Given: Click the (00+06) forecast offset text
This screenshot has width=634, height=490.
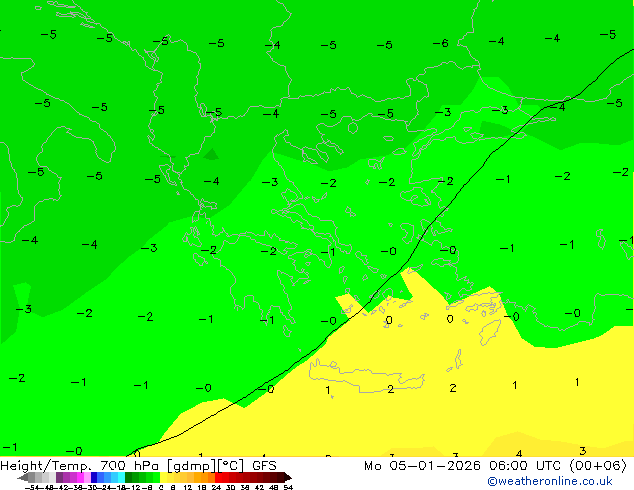Looking at the screenshot, I should [598, 466].
